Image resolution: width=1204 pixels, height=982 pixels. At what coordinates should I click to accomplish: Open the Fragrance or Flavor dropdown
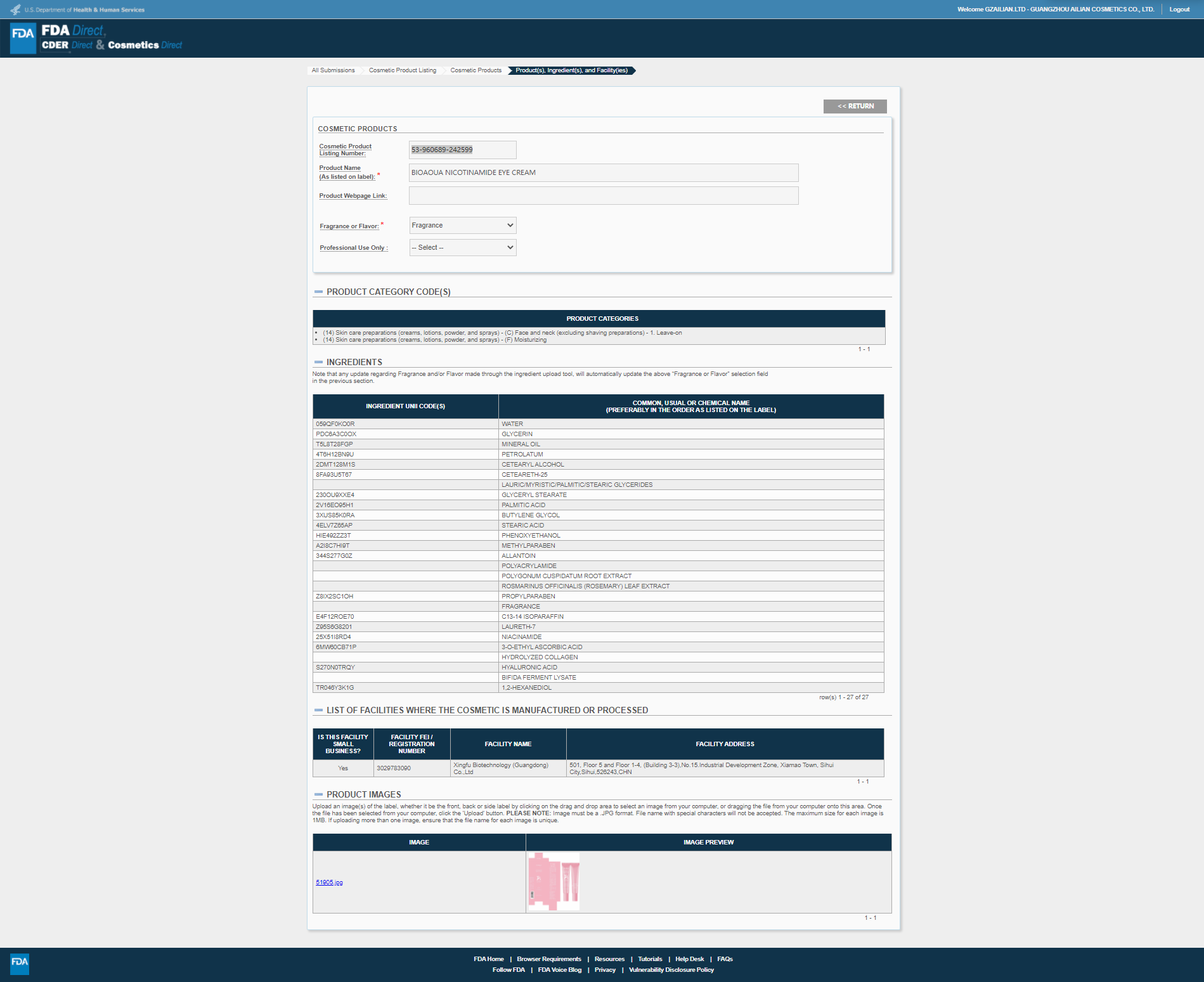(x=462, y=226)
